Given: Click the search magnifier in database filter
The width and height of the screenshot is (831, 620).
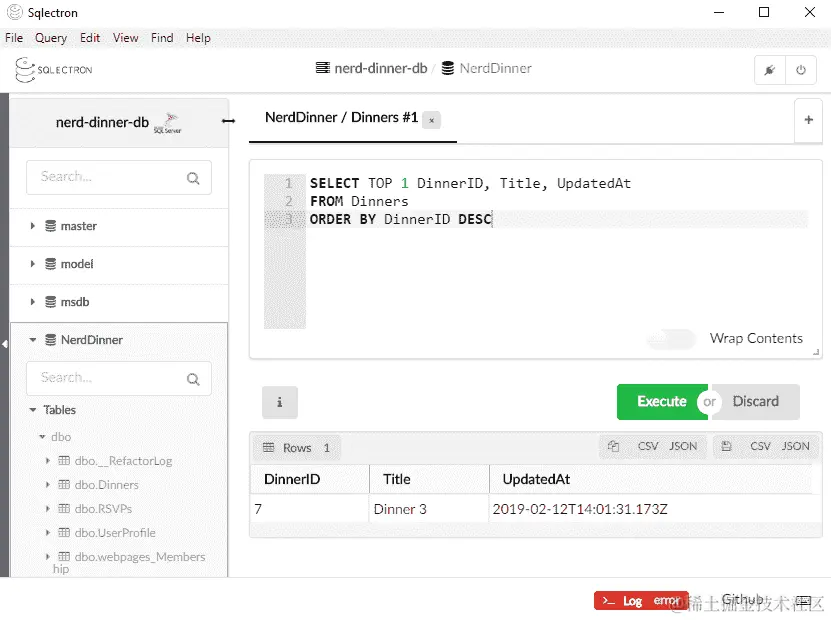Looking at the screenshot, I should [193, 178].
